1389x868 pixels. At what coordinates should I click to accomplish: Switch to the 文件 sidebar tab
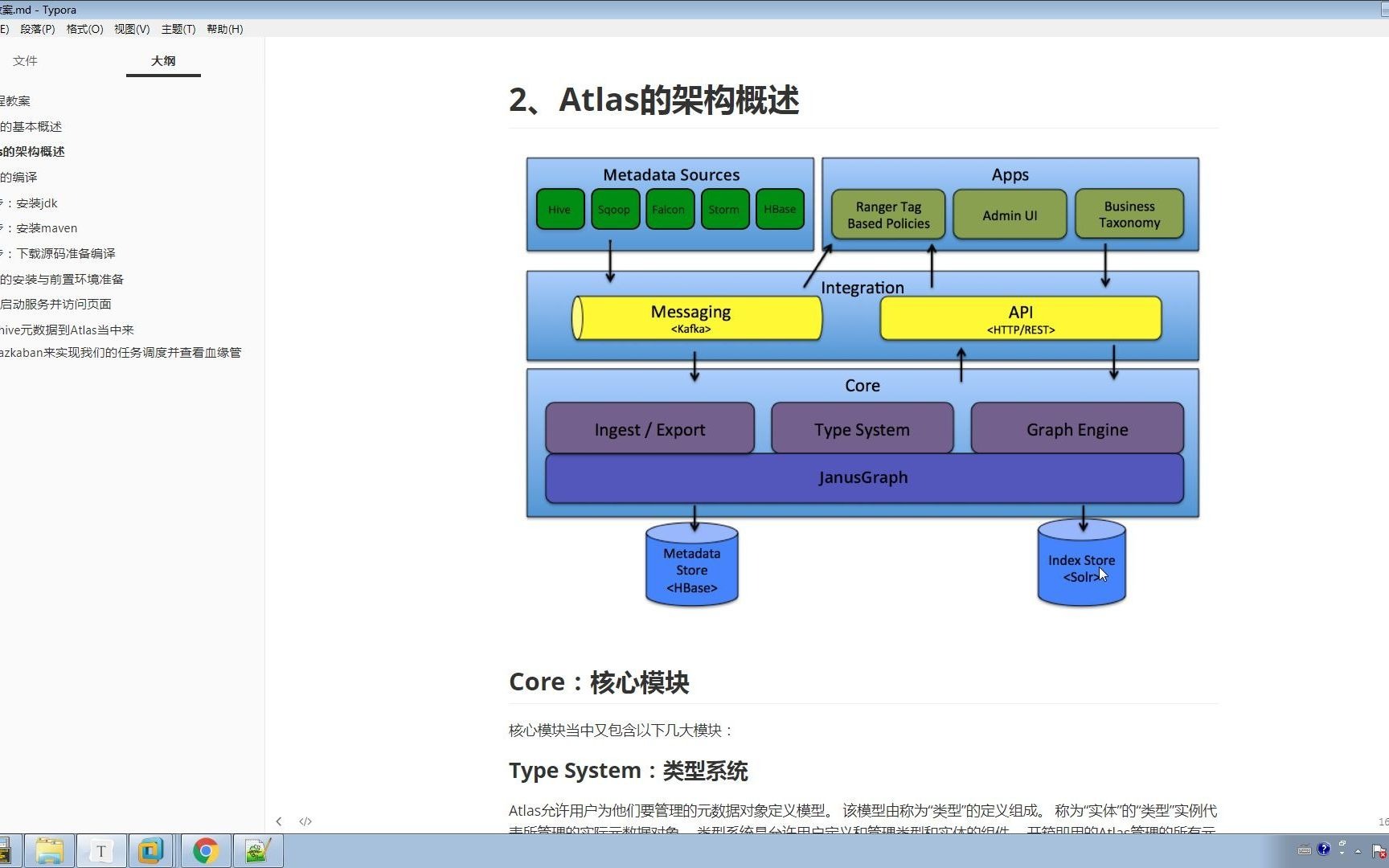[25, 61]
